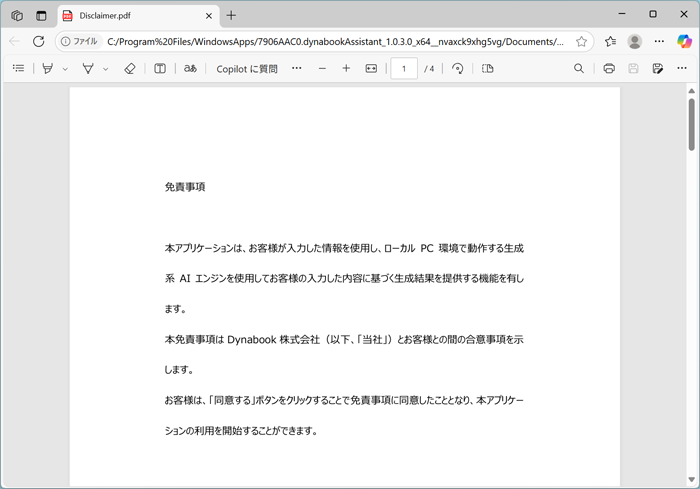This screenshot has width=700, height=489.
Task: Select the eraser tool
Action: click(129, 68)
